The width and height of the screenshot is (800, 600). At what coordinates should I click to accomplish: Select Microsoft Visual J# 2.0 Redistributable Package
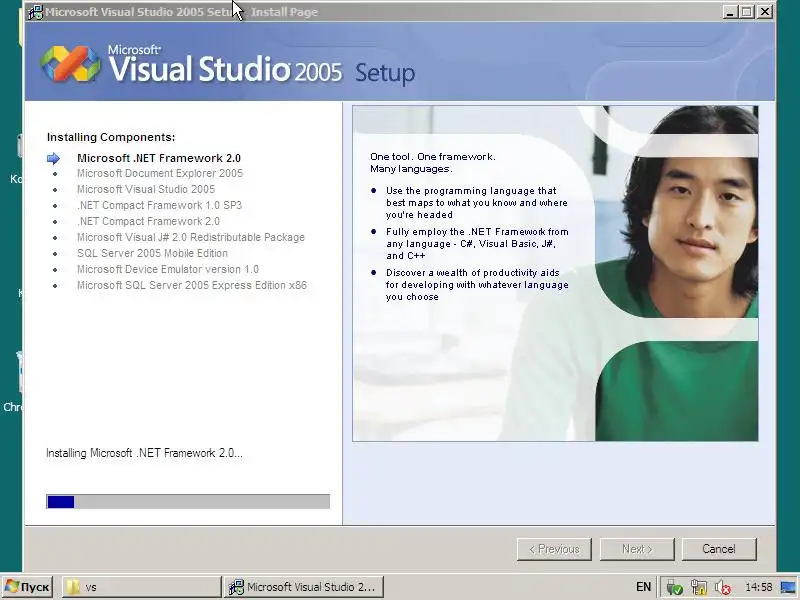[191, 237]
